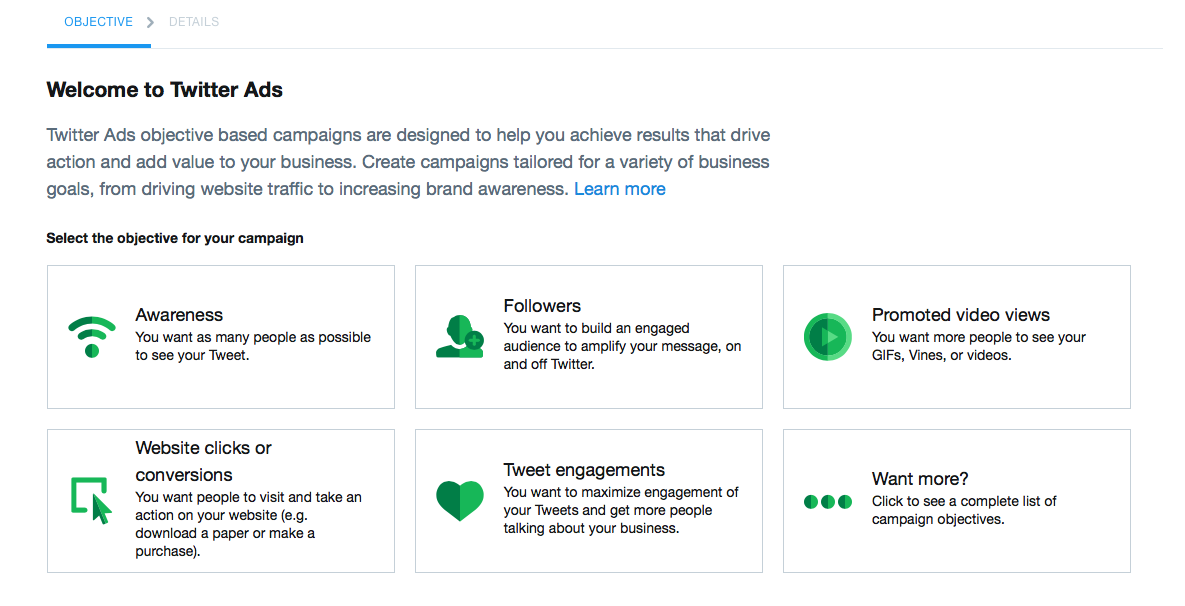1185x606 pixels.
Task: Open the Learn more link
Action: [619, 189]
